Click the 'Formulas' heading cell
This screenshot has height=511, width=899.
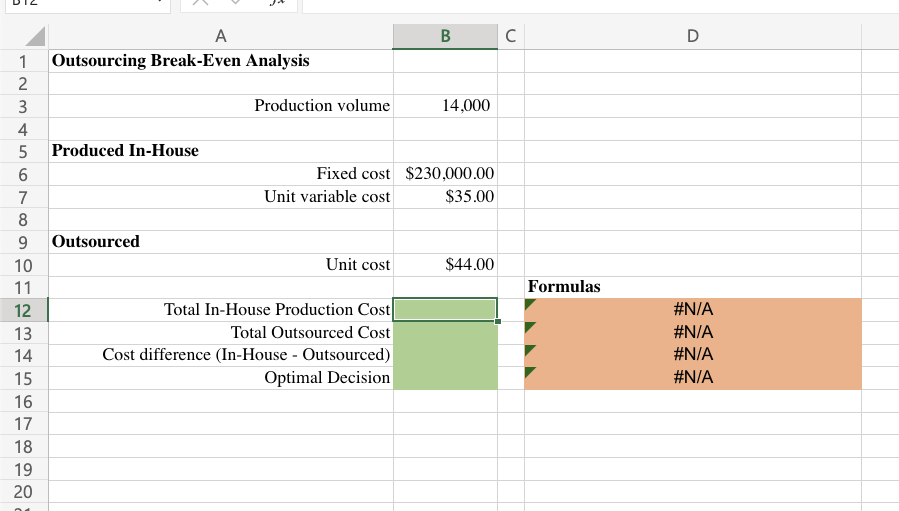[x=693, y=287]
